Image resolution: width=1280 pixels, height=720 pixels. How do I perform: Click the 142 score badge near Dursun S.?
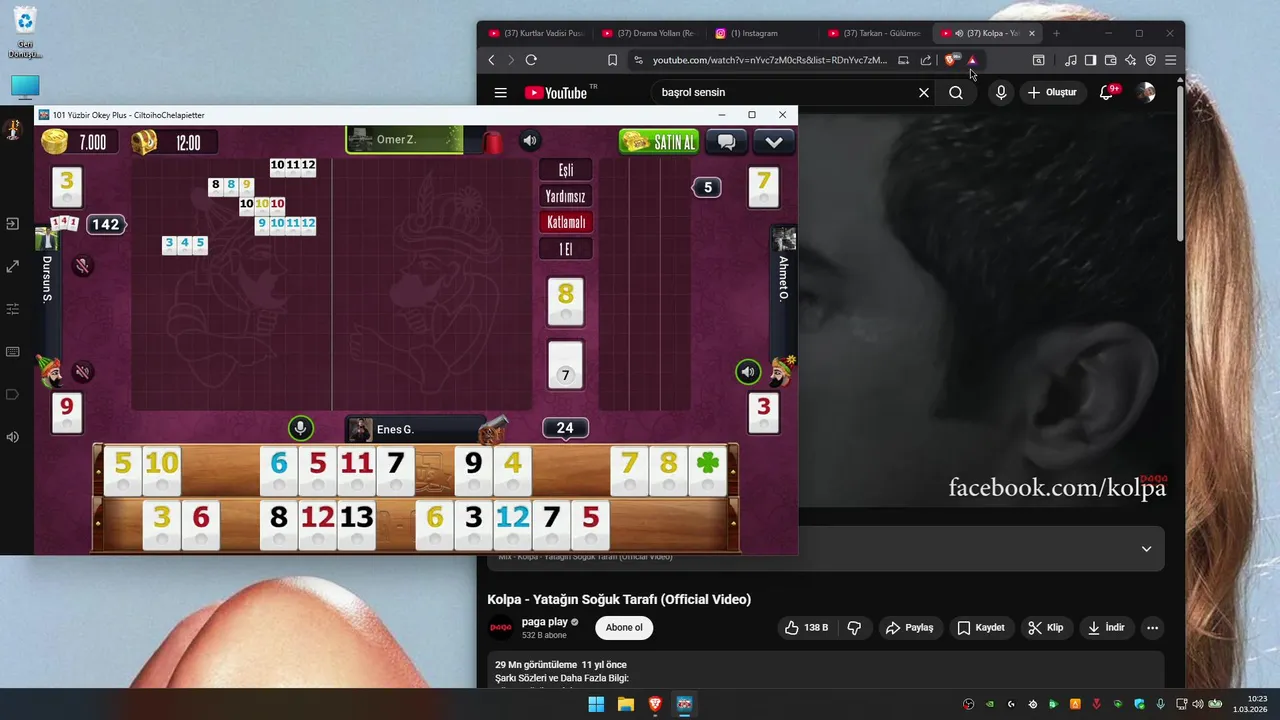tap(106, 224)
